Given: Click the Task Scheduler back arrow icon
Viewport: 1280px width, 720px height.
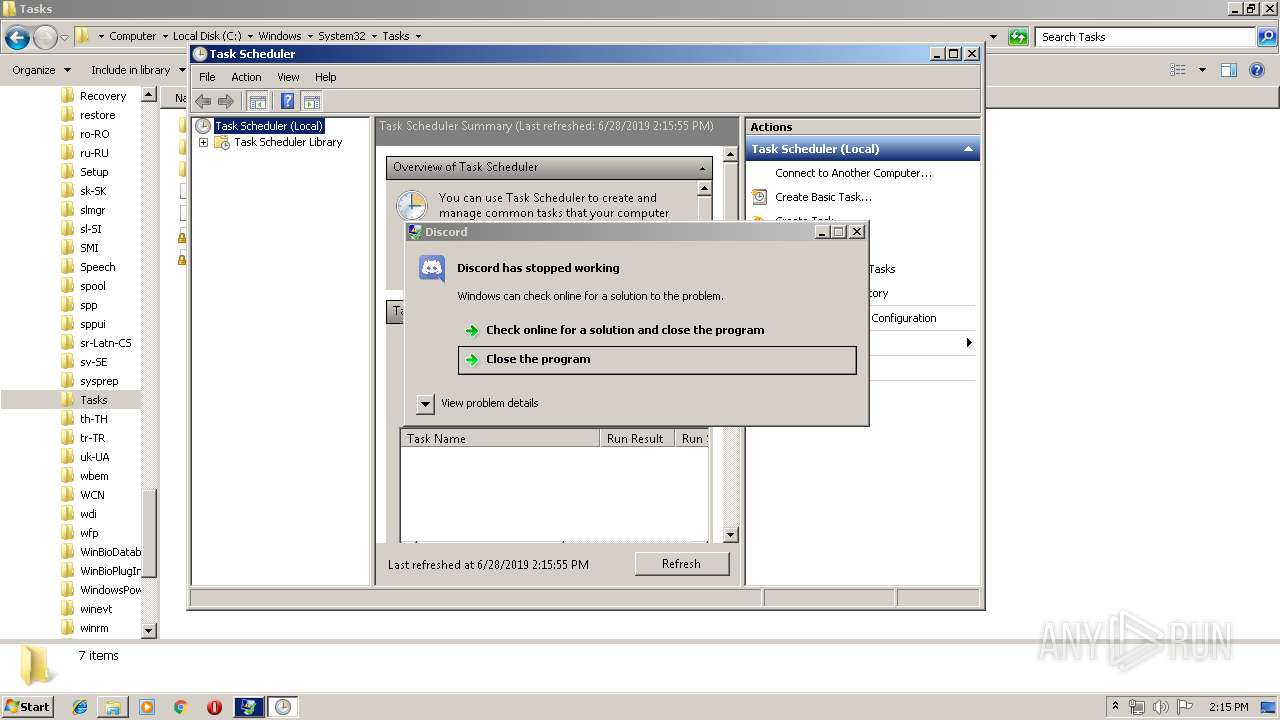Looking at the screenshot, I should [203, 101].
